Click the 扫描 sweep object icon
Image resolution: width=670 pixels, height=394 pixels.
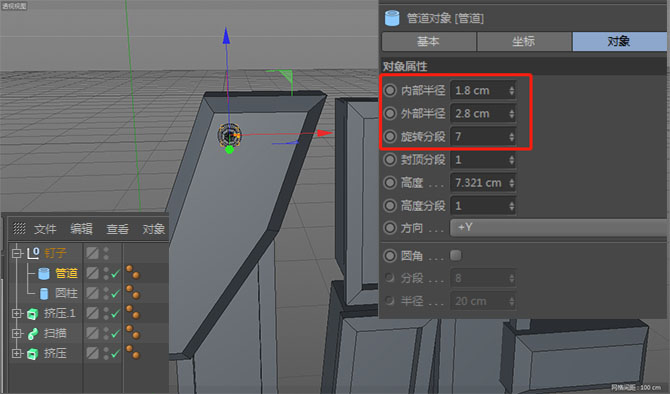pyautogui.click(x=32, y=334)
